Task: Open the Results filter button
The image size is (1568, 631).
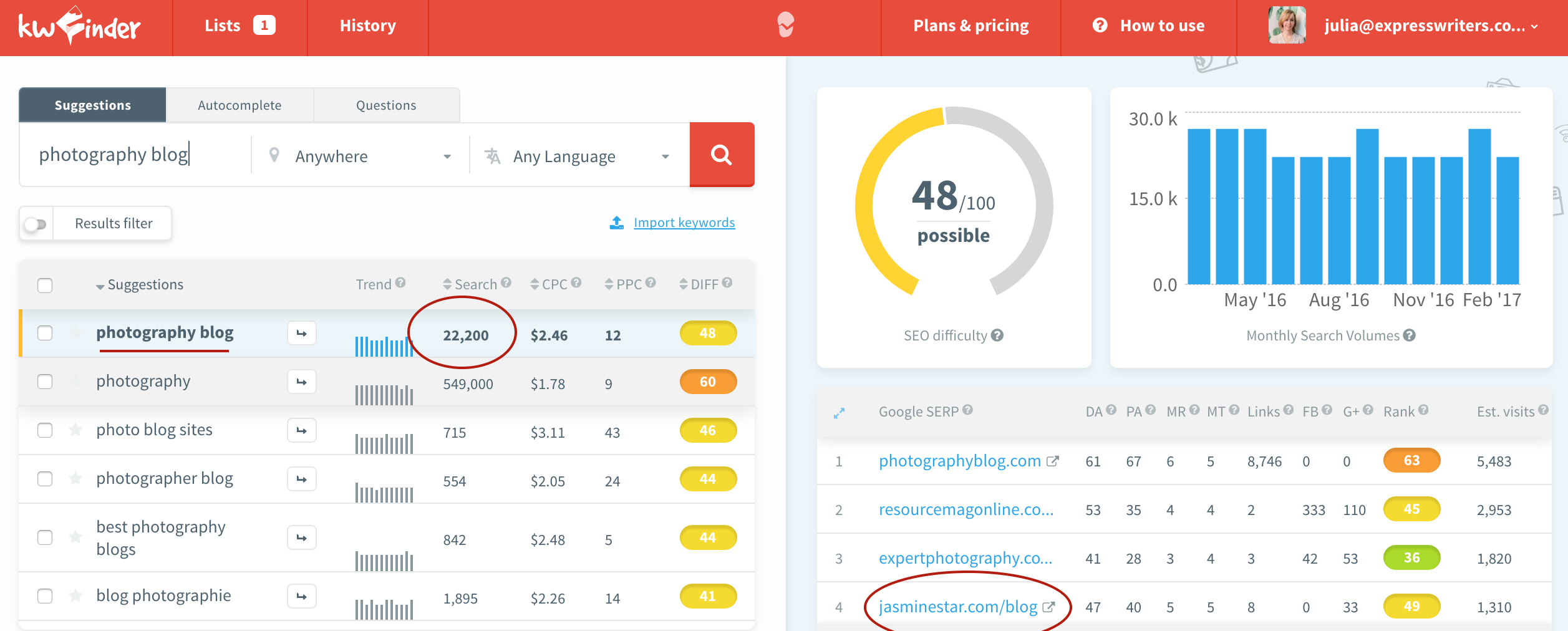Action: [x=114, y=223]
